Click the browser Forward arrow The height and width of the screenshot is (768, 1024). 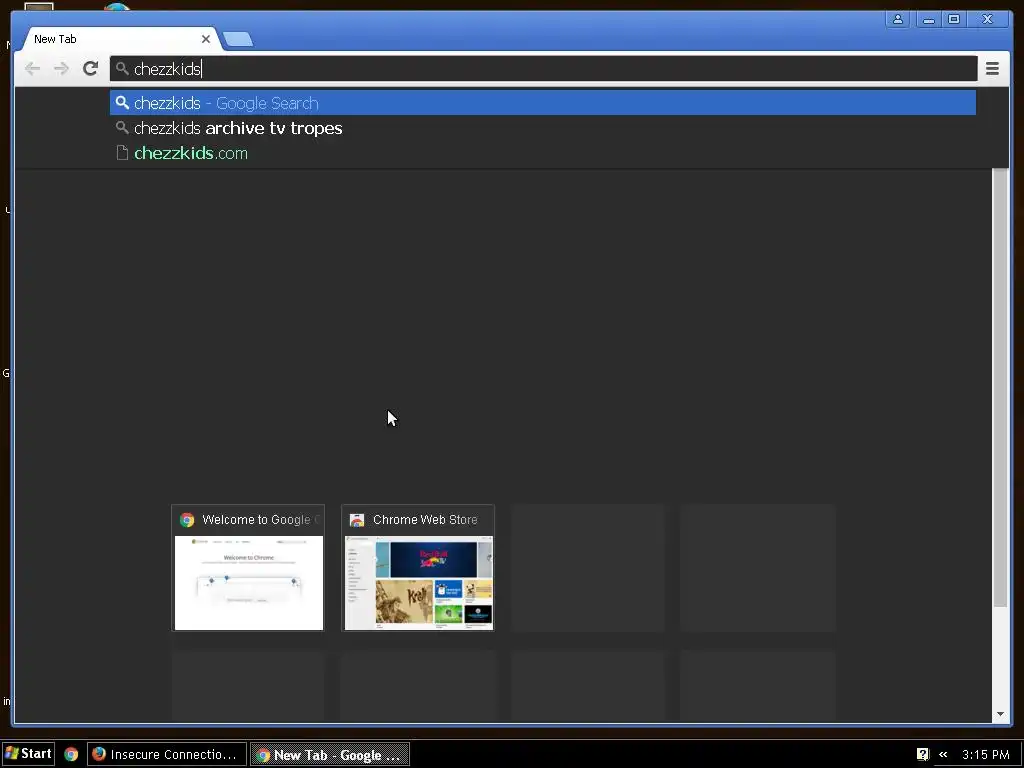click(x=61, y=69)
